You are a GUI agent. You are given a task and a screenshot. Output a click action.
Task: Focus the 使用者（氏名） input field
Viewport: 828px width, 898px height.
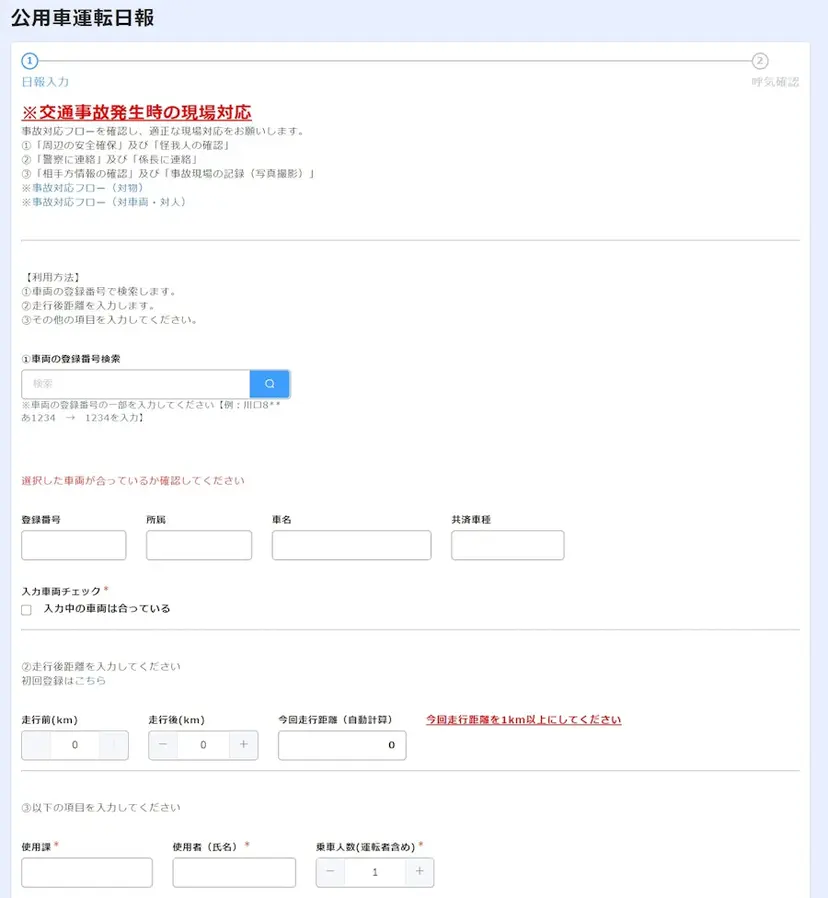click(234, 872)
